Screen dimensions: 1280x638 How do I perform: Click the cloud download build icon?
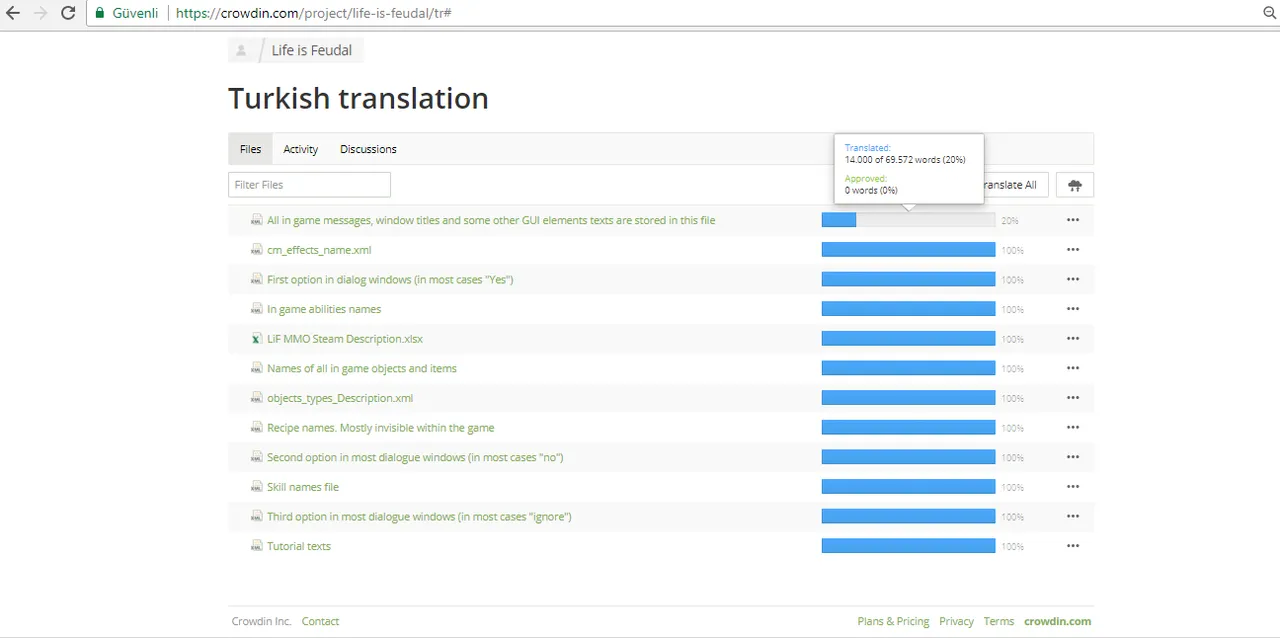click(x=1075, y=185)
